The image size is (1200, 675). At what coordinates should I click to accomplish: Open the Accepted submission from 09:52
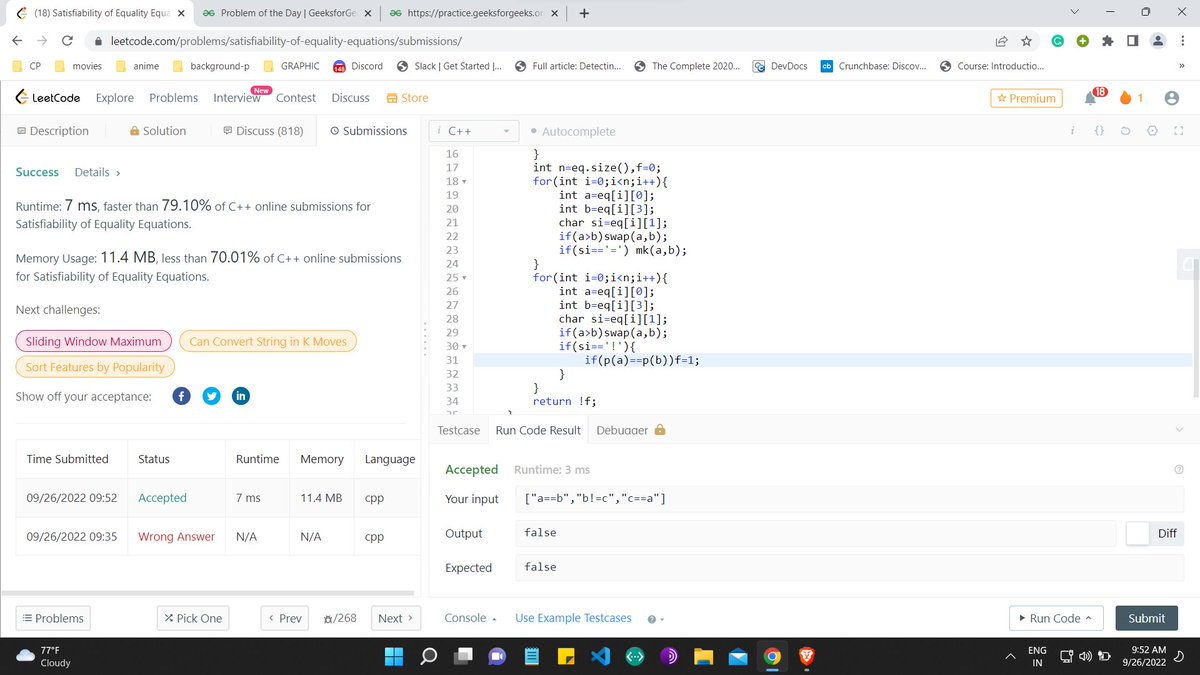click(162, 498)
